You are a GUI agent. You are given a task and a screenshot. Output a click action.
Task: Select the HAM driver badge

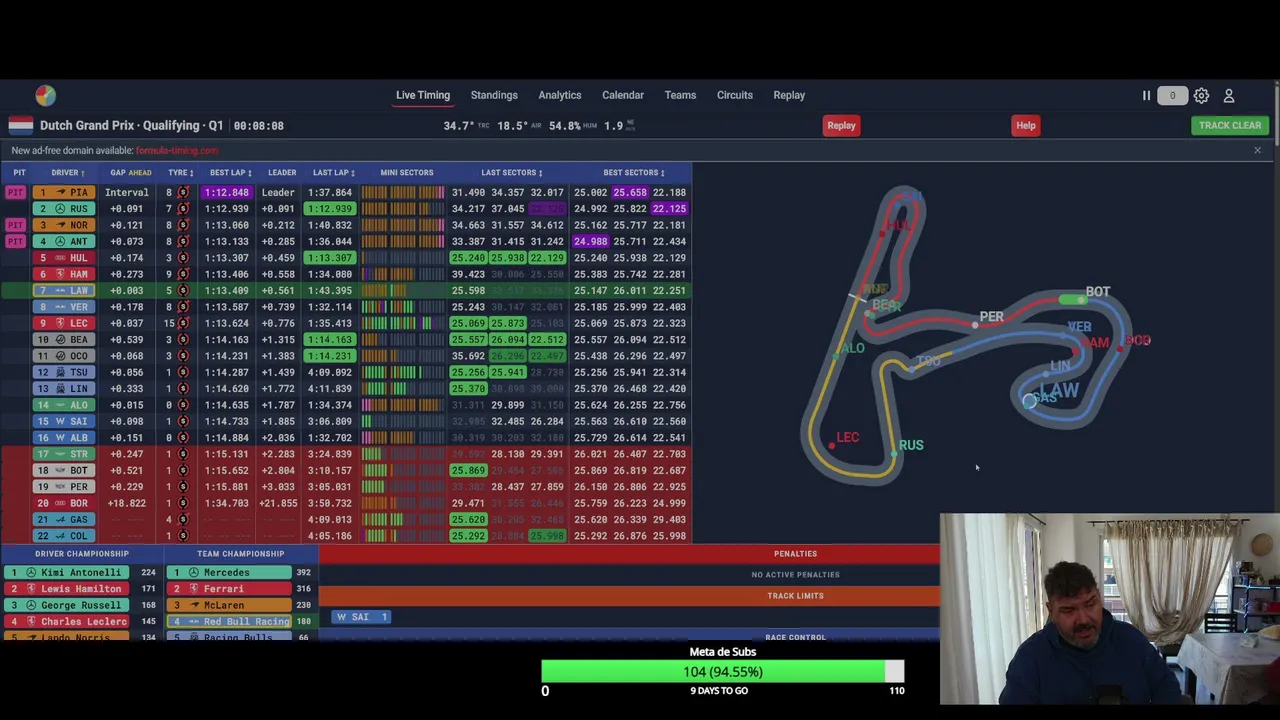65,274
